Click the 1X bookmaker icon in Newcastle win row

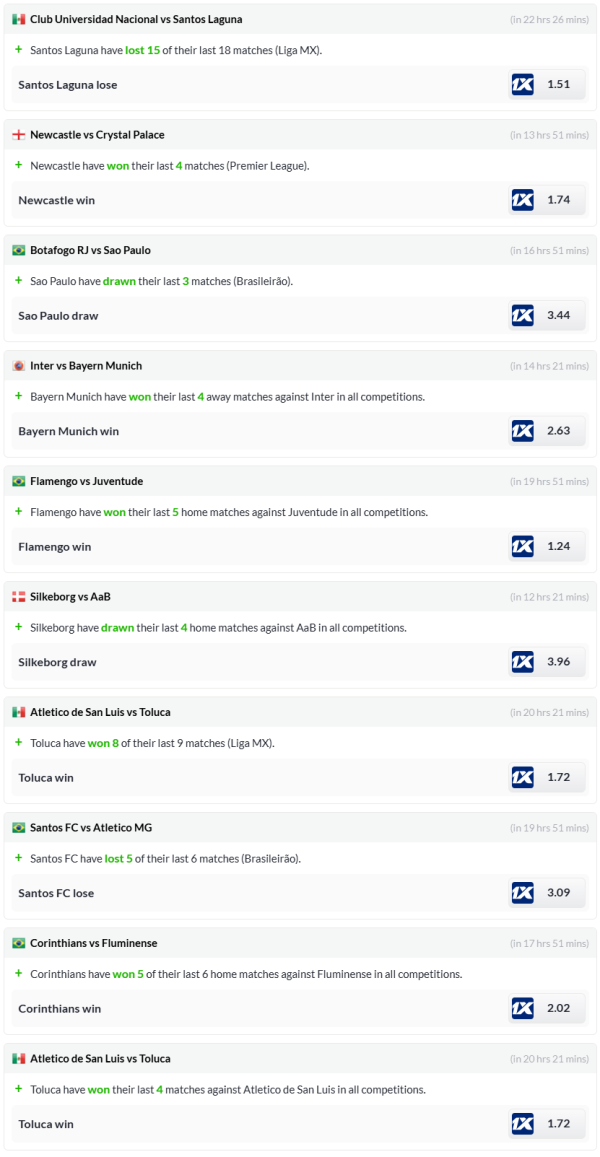(x=522, y=200)
